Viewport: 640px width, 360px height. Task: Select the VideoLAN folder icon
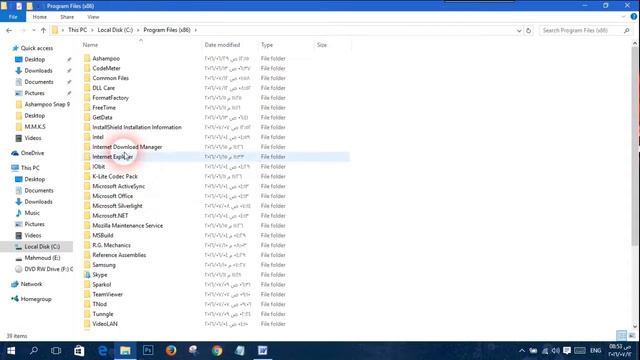pos(87,324)
